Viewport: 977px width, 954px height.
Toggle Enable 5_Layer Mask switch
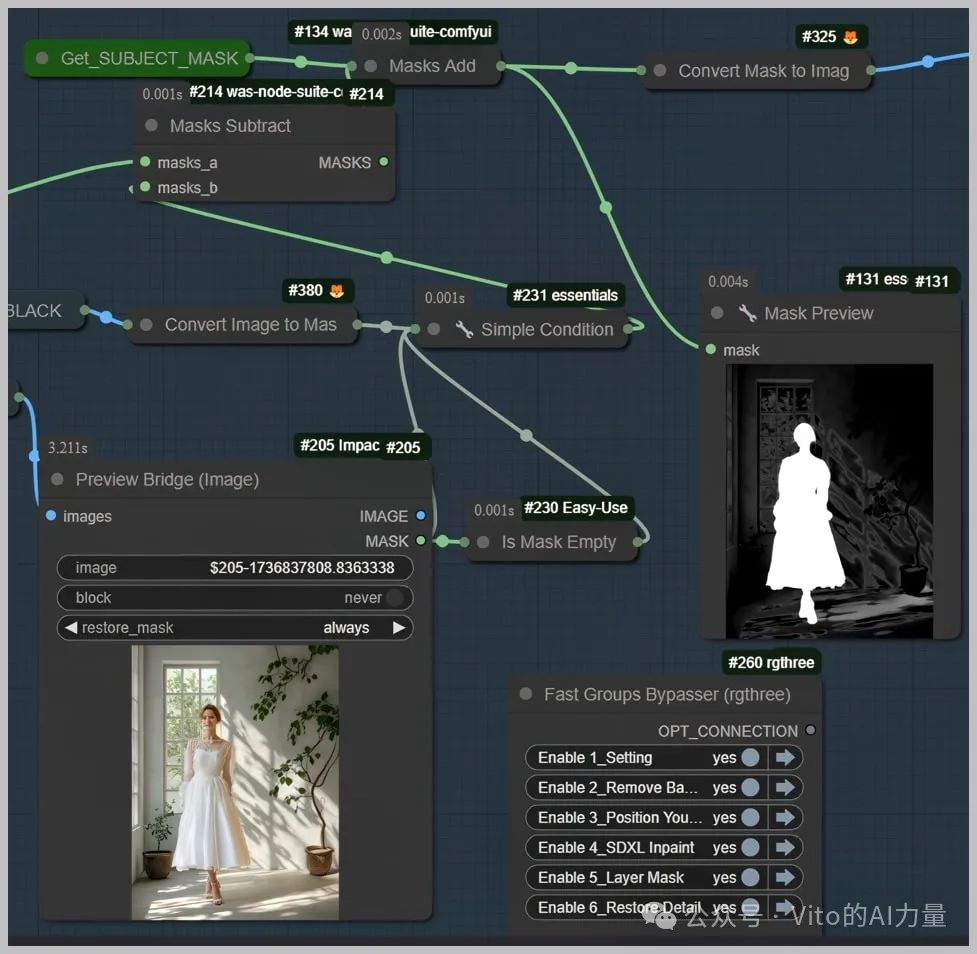tap(751, 877)
